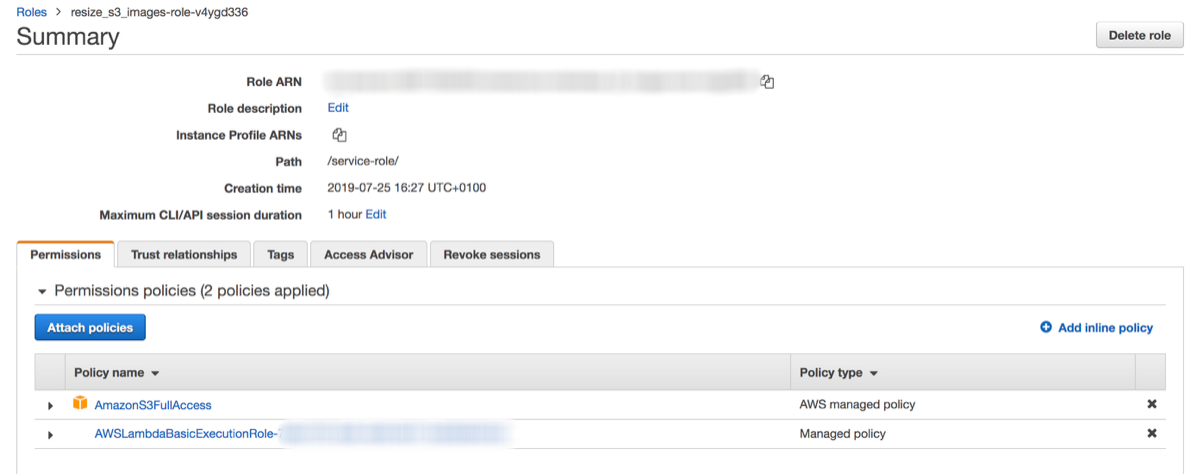Sort by Policy name column arrow

coord(155,373)
